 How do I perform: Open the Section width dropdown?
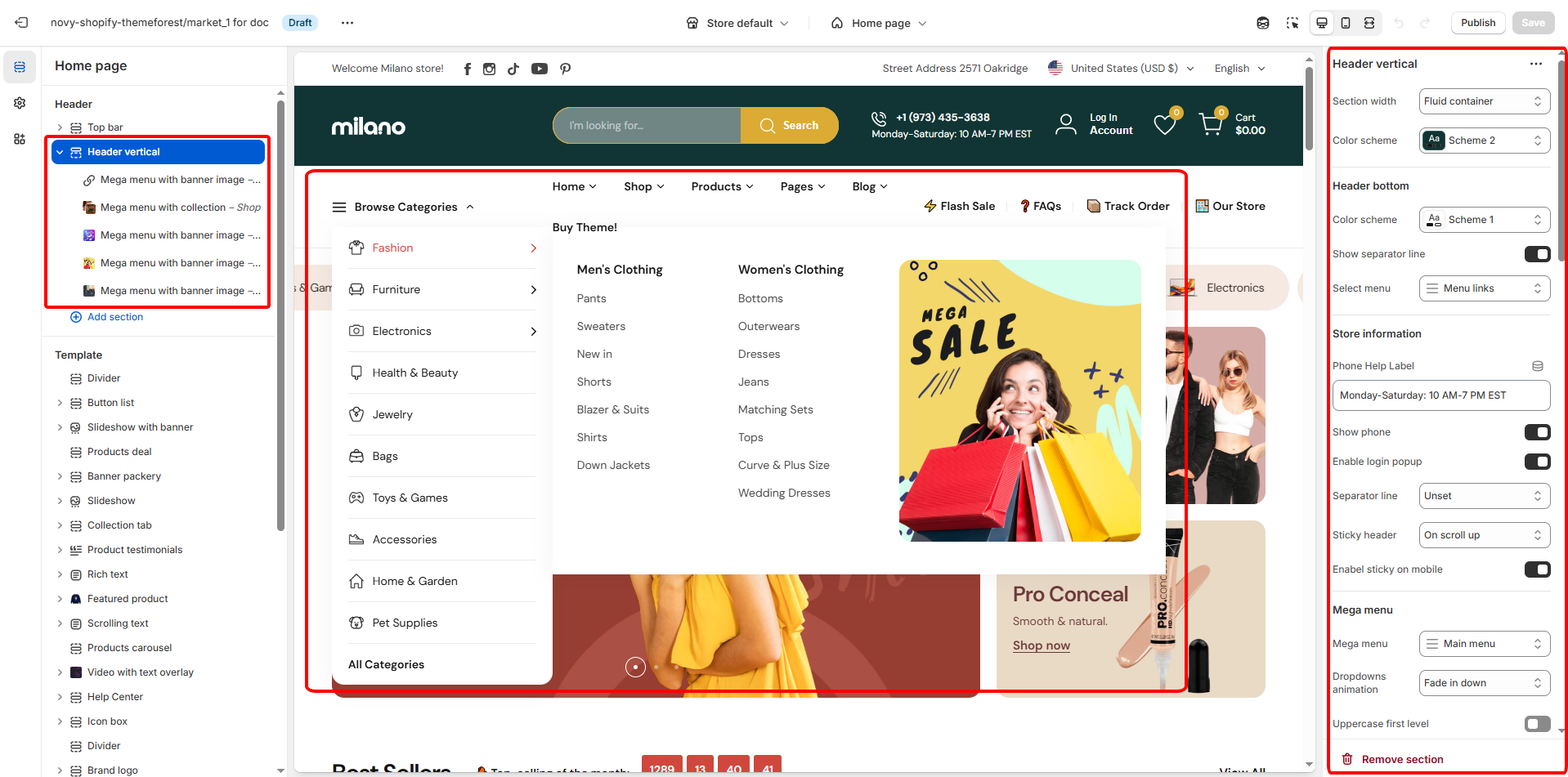point(1484,101)
